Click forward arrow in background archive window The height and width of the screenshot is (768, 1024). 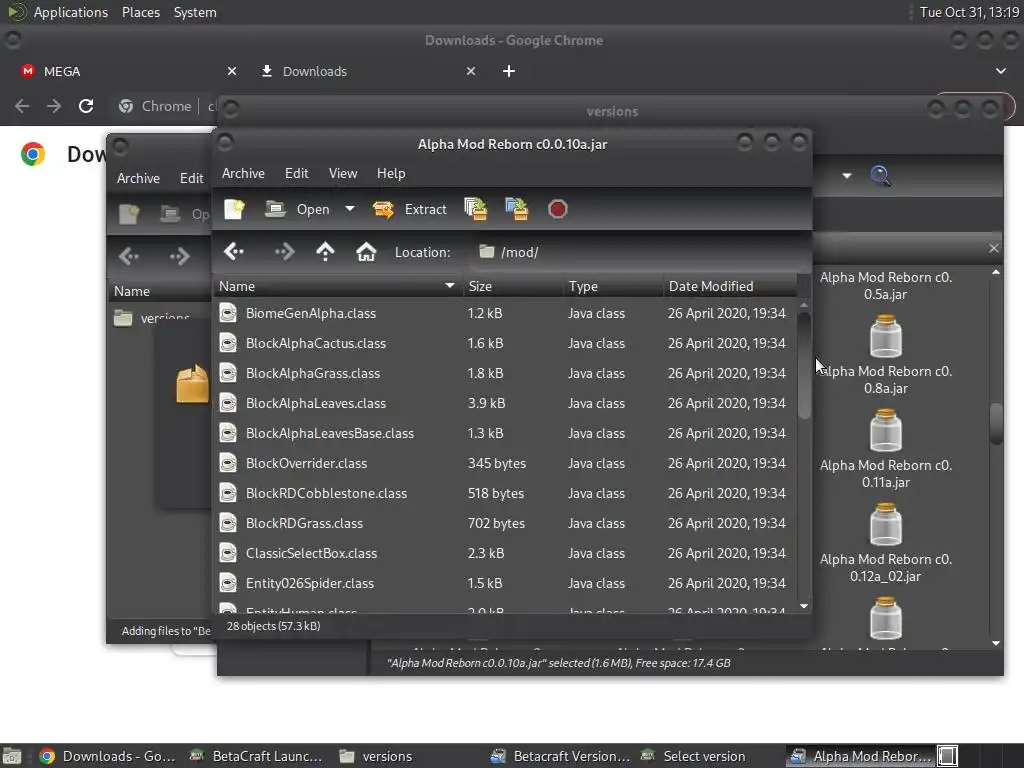pyautogui.click(x=180, y=257)
